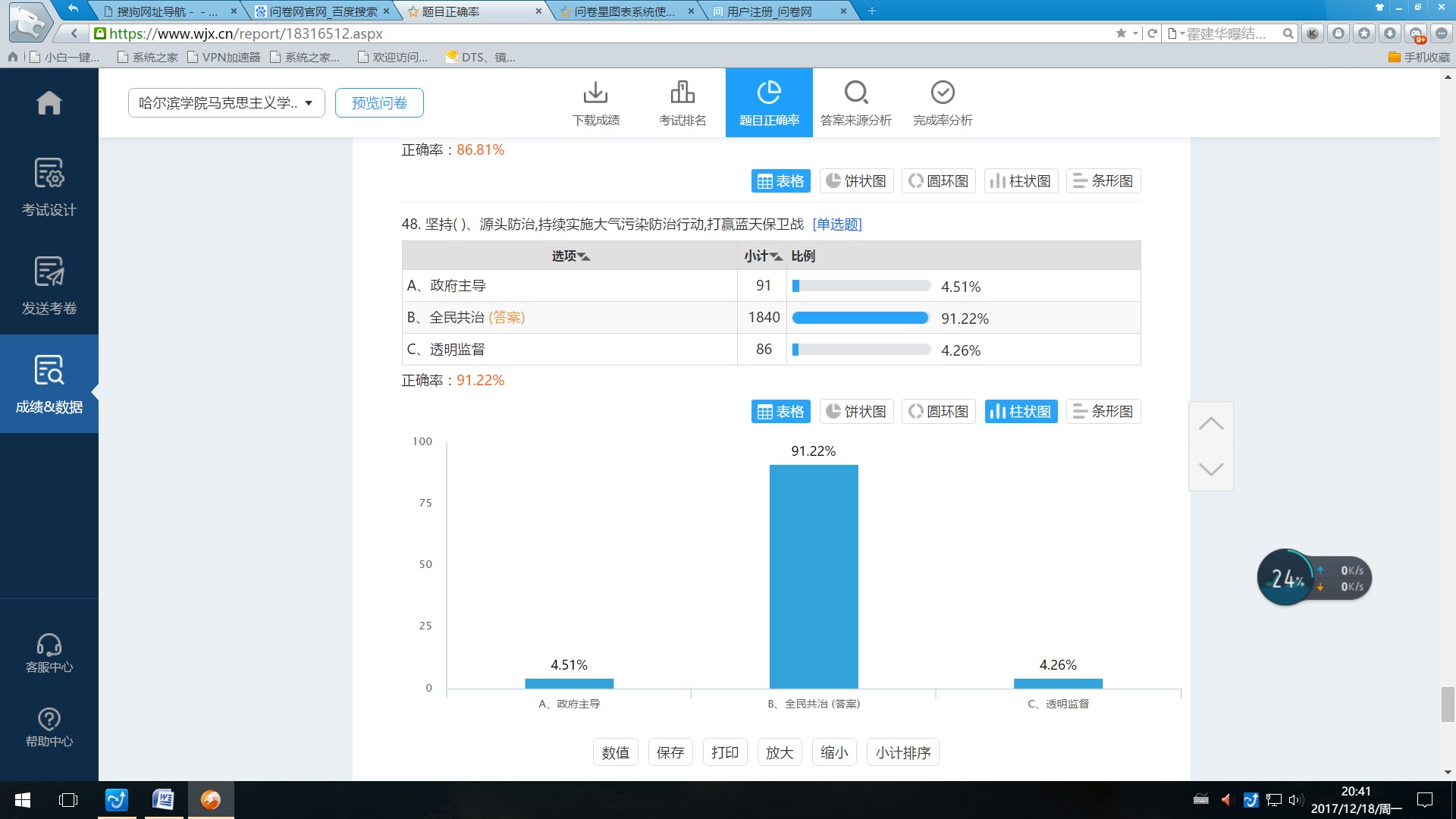
Task: Toggle 圆环图 view below question 48 table
Action: pyautogui.click(x=939, y=412)
